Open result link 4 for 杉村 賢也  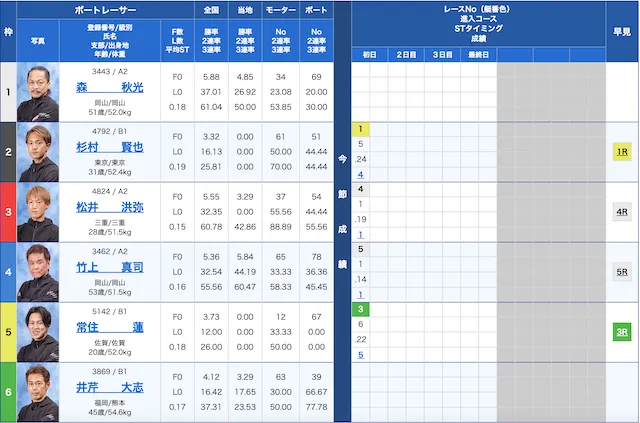(x=360, y=175)
